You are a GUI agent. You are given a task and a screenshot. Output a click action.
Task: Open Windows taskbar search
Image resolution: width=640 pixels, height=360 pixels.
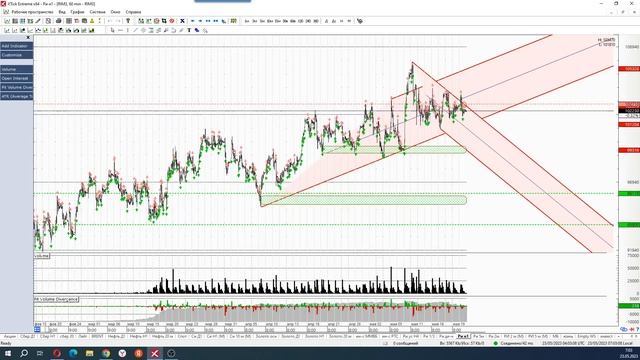(x=24, y=353)
